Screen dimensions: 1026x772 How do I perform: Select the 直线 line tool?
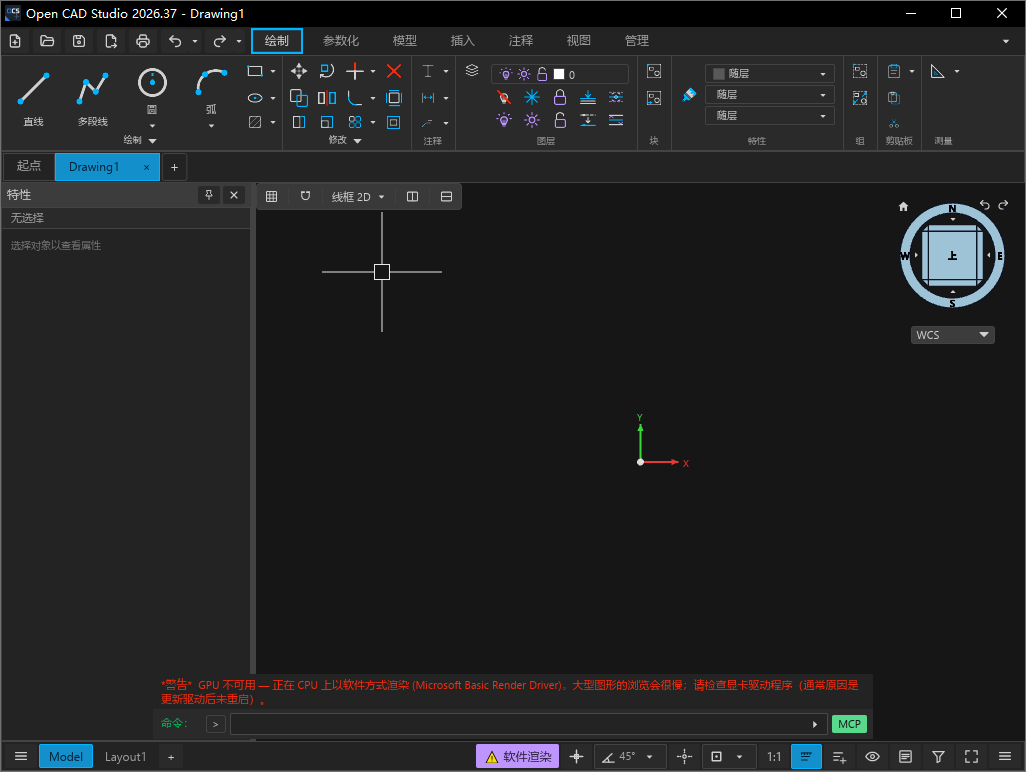tap(33, 97)
